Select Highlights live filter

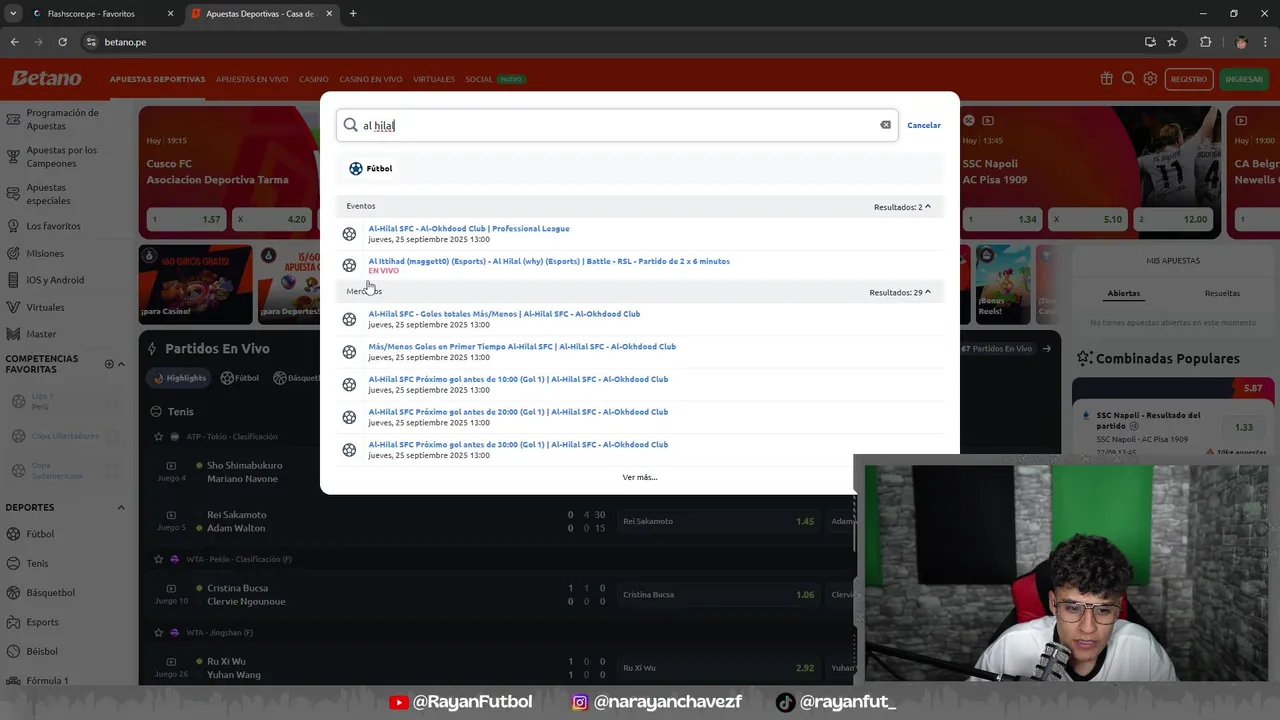coord(180,378)
